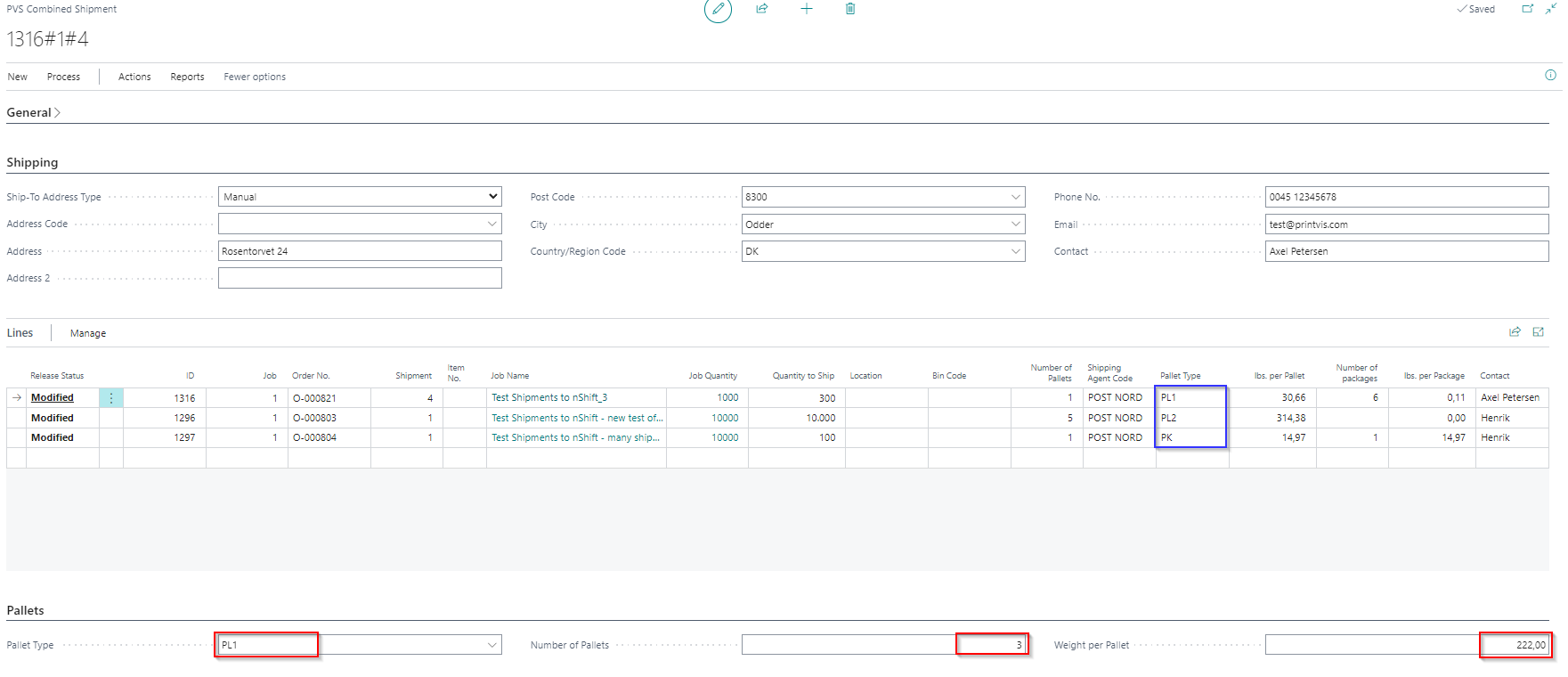The height and width of the screenshot is (677, 1568).
Task: Open the Process menu
Action: click(x=63, y=77)
